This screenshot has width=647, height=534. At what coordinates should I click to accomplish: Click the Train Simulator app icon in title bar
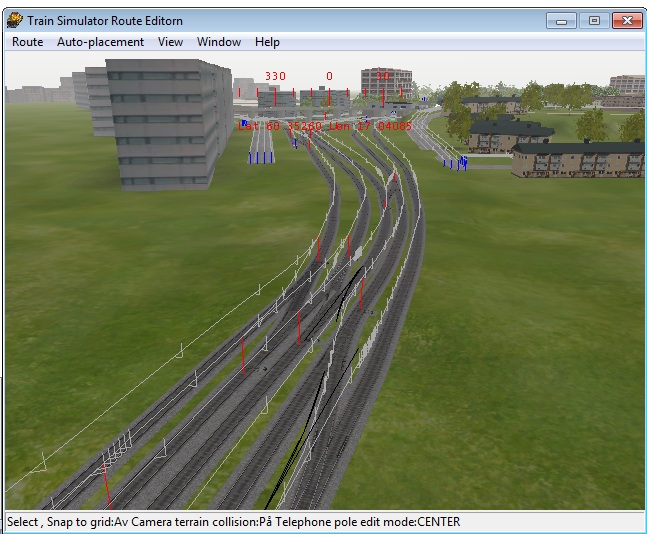(x=15, y=20)
